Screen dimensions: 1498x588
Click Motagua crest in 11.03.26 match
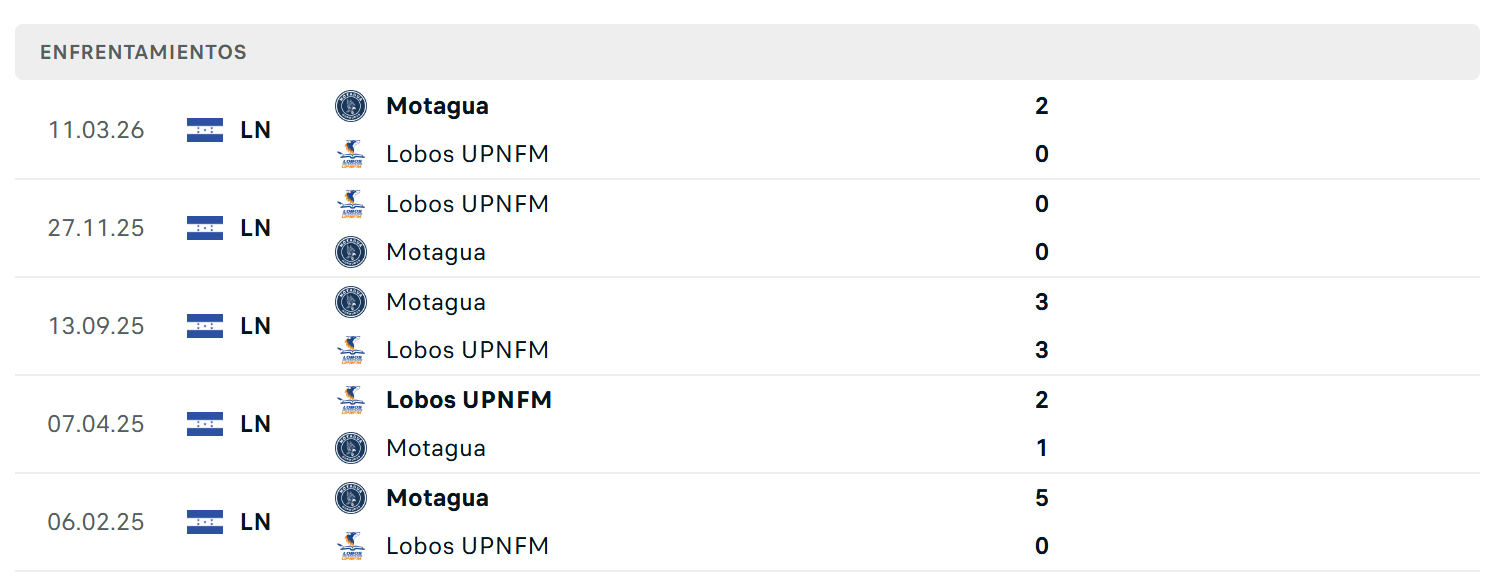[x=351, y=106]
